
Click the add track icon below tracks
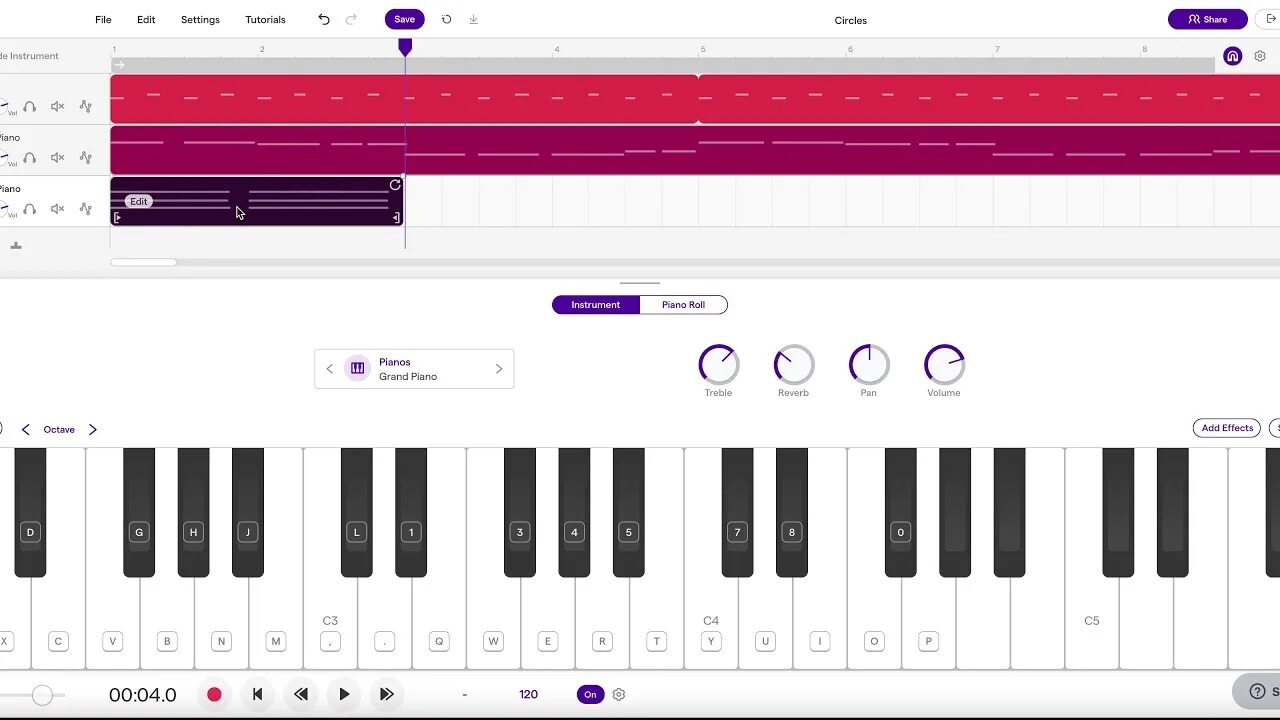15,245
